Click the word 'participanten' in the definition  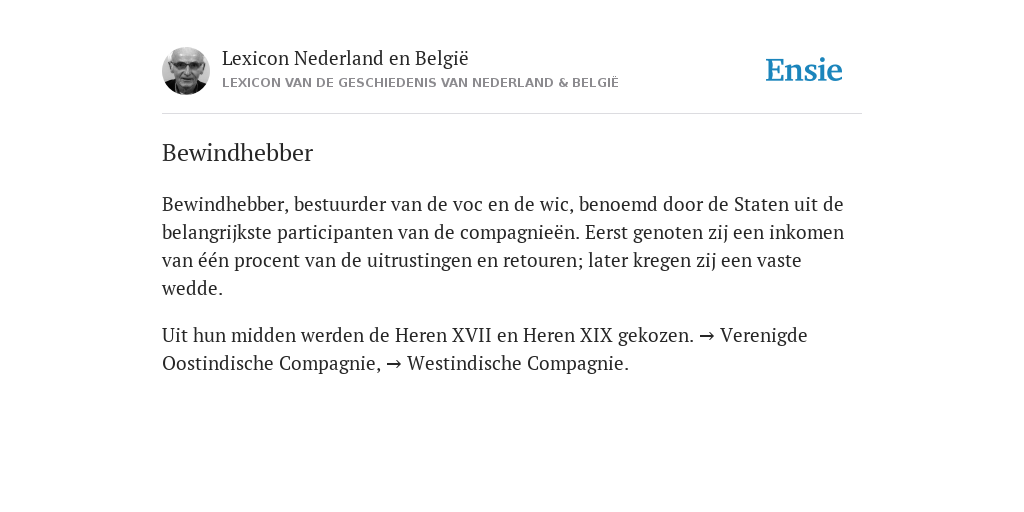(x=334, y=233)
